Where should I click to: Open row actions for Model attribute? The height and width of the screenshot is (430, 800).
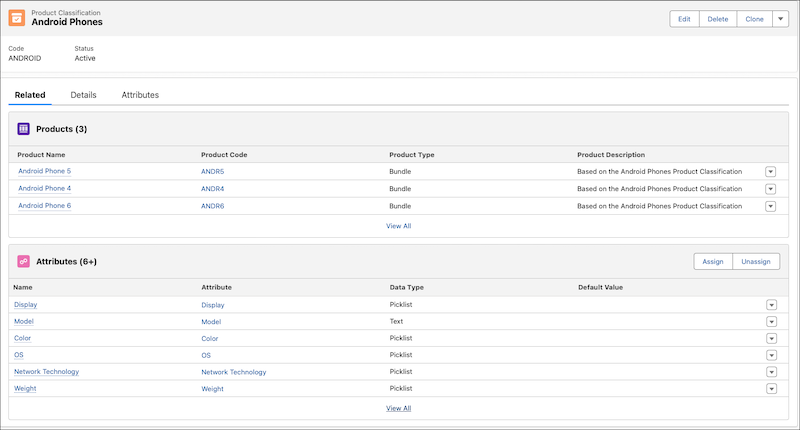pyautogui.click(x=771, y=322)
